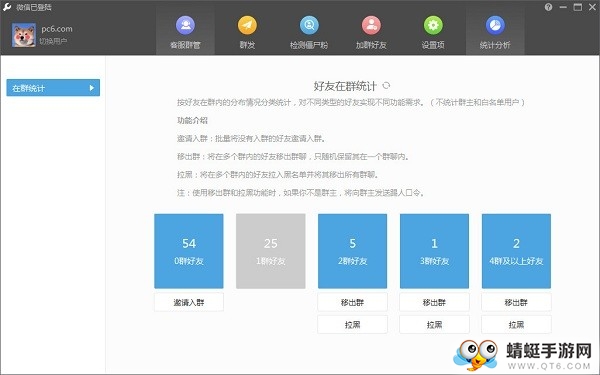Click the pc6.com username
The image size is (600, 375).
tap(57, 29)
